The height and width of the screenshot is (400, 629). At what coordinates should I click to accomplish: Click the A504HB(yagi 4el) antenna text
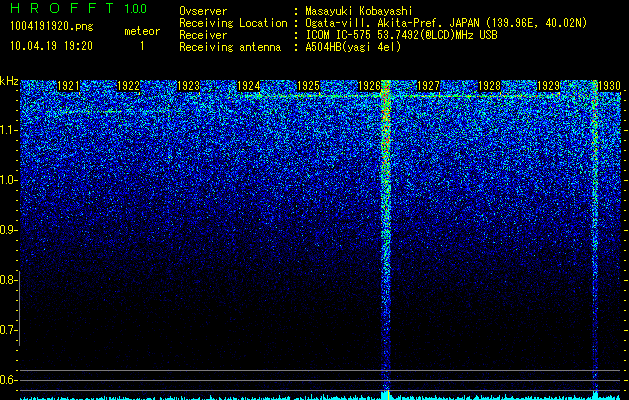pyautogui.click(x=353, y=47)
